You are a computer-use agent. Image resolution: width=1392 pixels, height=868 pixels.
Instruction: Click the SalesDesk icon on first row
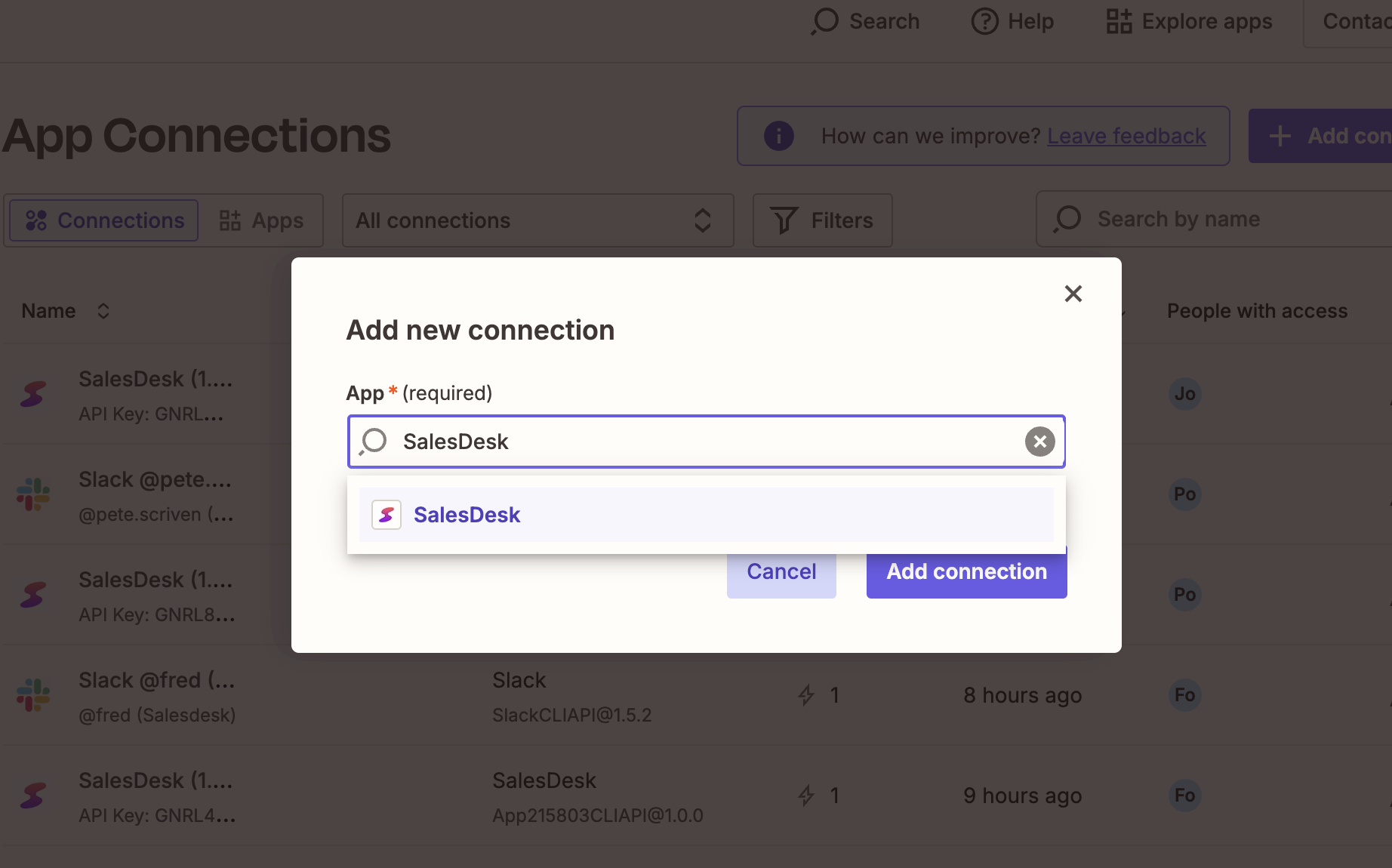click(x=33, y=393)
